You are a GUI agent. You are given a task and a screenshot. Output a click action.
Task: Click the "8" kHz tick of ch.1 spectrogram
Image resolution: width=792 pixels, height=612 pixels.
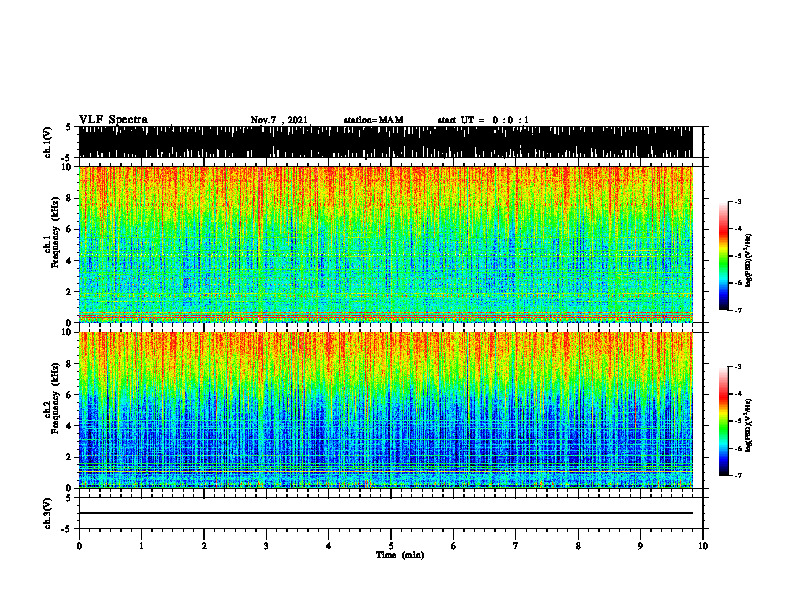(68, 198)
